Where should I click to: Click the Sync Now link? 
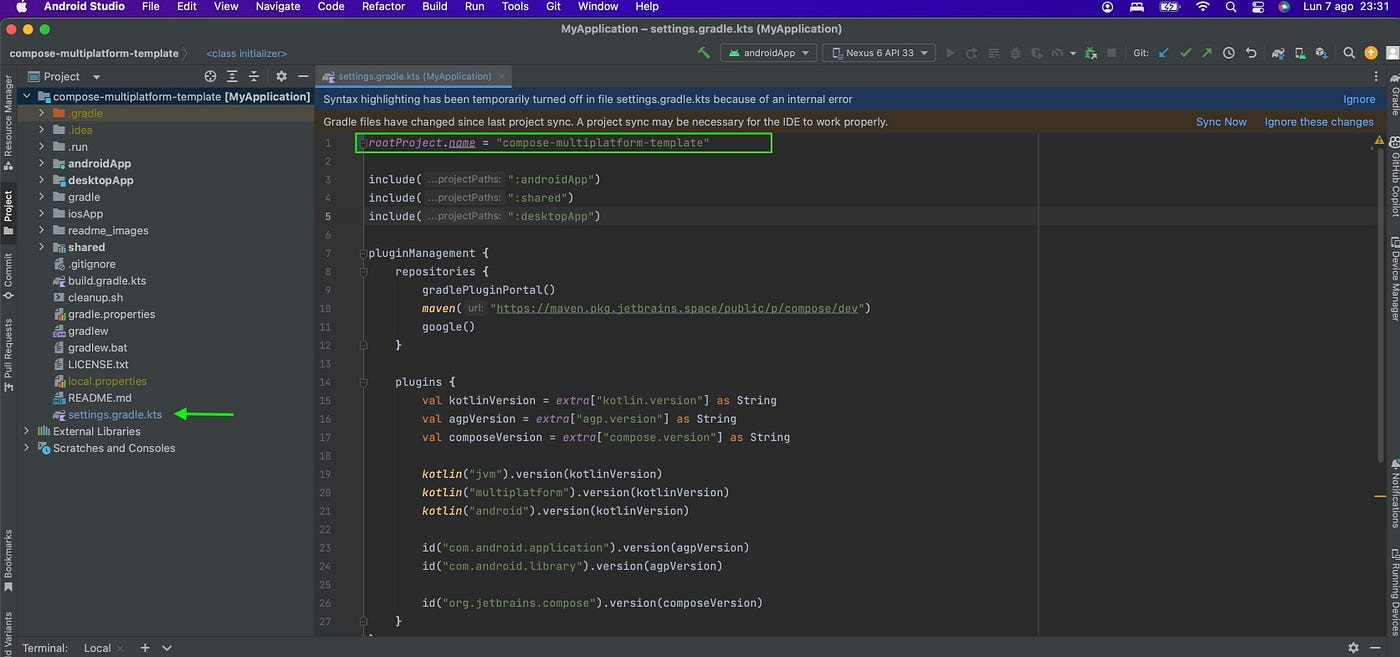pos(1221,122)
